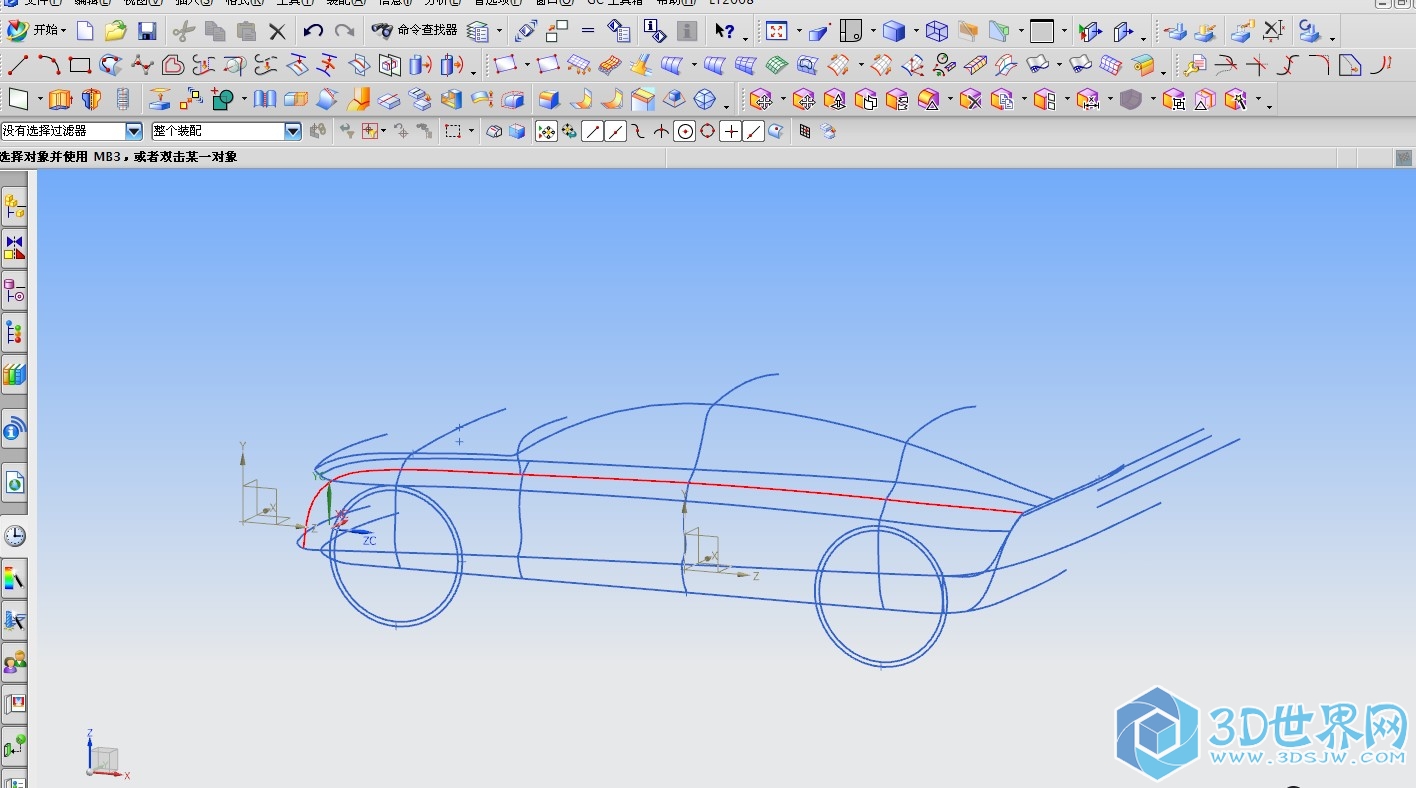
Task: Open the Roles sidebar tab
Action: (x=14, y=662)
